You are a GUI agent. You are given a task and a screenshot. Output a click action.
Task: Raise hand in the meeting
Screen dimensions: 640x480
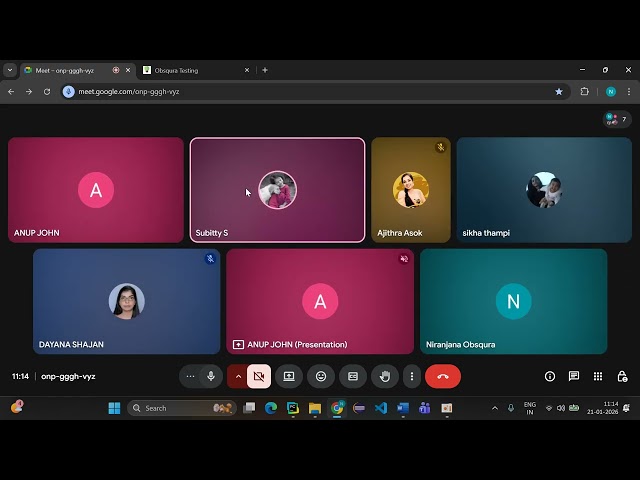(x=384, y=376)
